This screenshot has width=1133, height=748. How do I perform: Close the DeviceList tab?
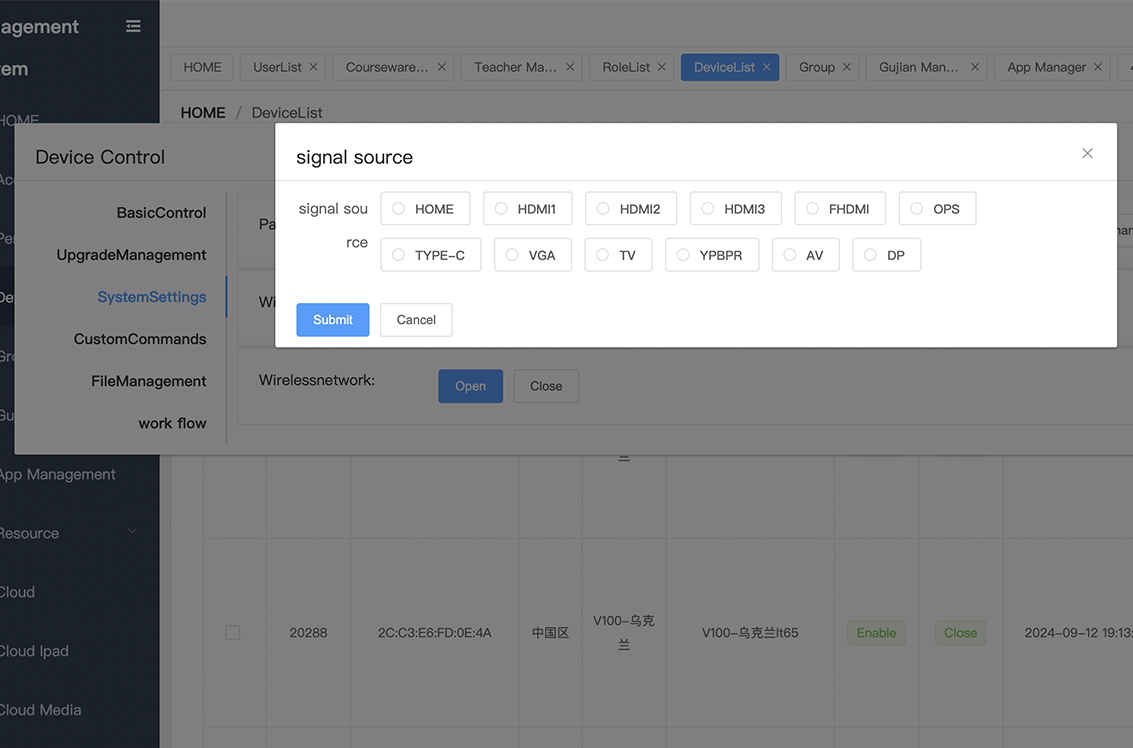(x=767, y=67)
